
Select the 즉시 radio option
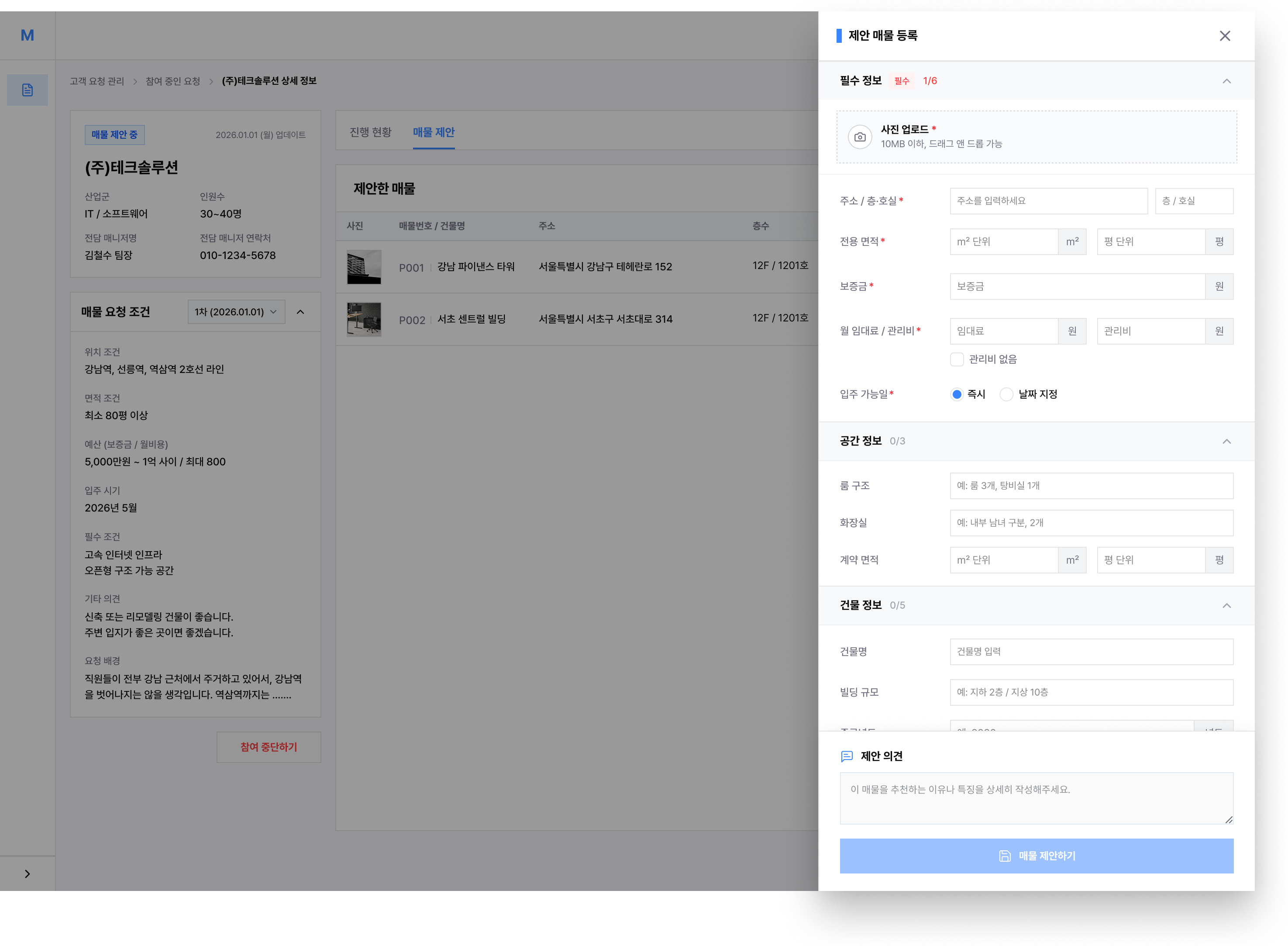(957, 394)
